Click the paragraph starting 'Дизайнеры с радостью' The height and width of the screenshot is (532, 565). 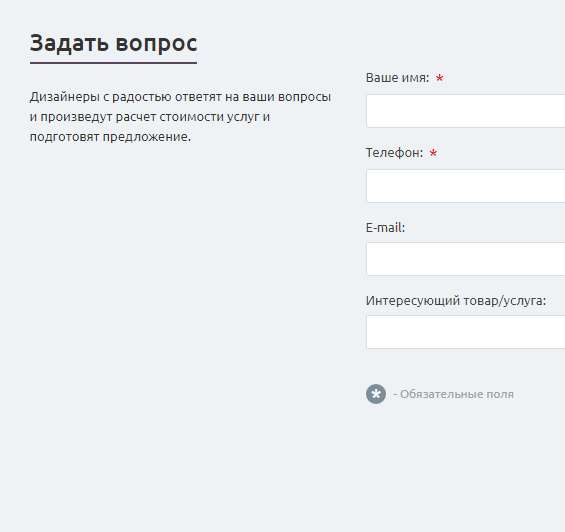(x=180, y=117)
